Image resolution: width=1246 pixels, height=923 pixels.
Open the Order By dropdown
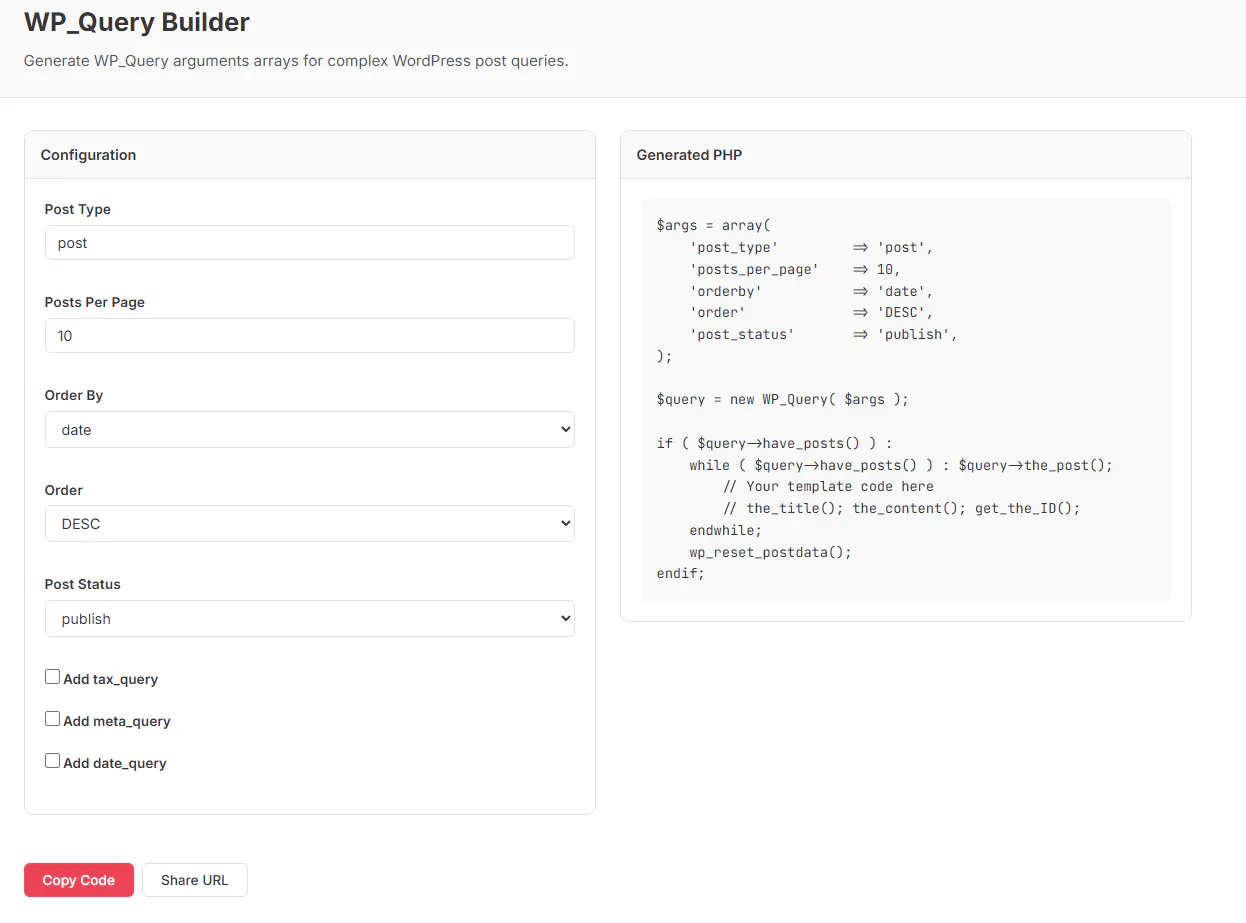click(310, 430)
